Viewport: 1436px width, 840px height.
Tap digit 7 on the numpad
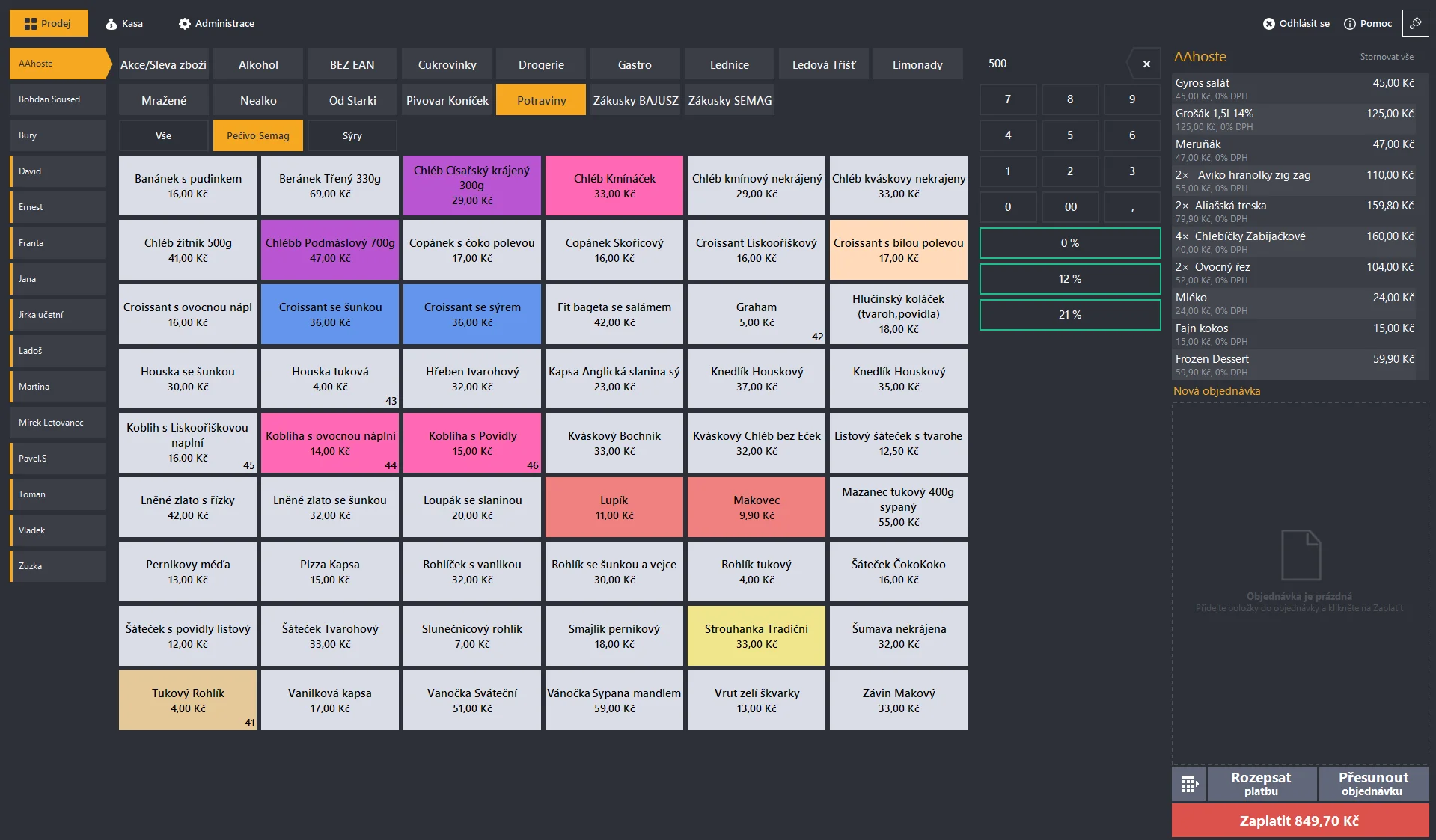coord(1008,99)
